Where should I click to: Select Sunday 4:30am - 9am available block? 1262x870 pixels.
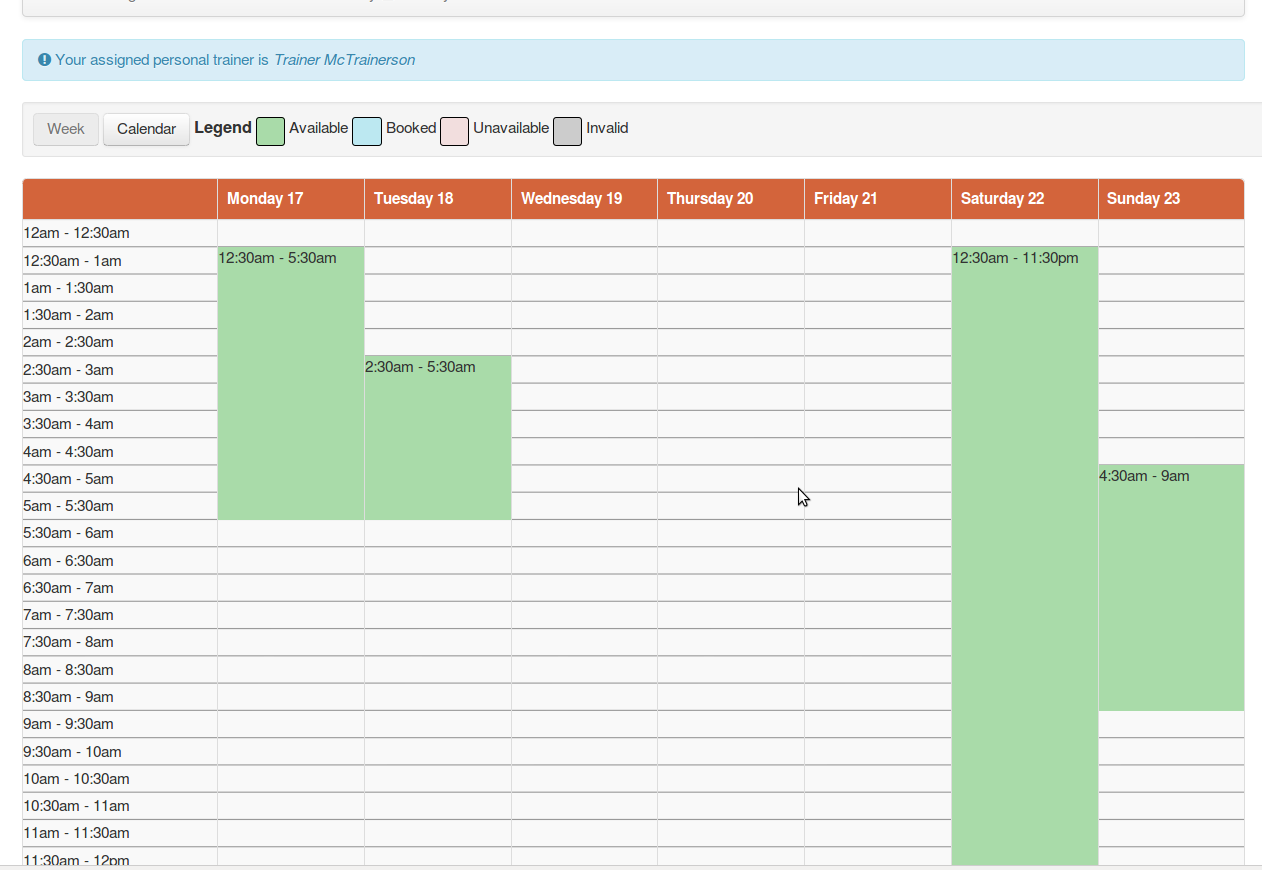point(1171,588)
